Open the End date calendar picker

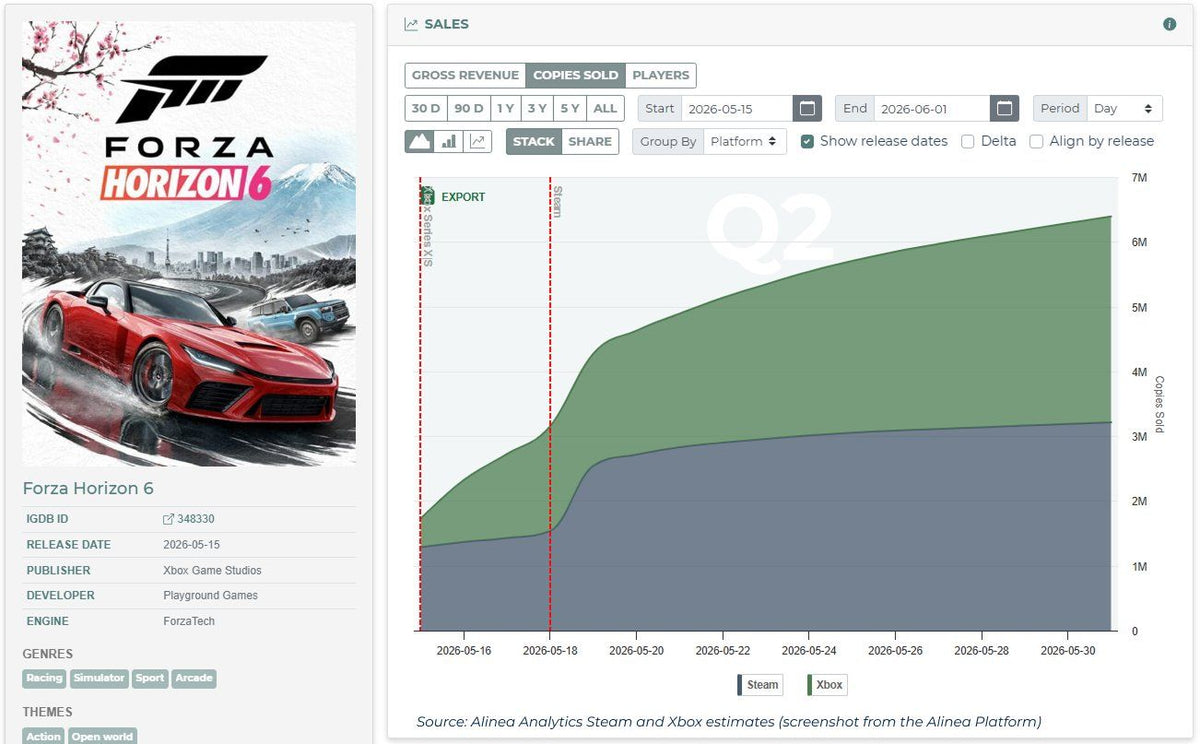pyautogui.click(x=1005, y=108)
